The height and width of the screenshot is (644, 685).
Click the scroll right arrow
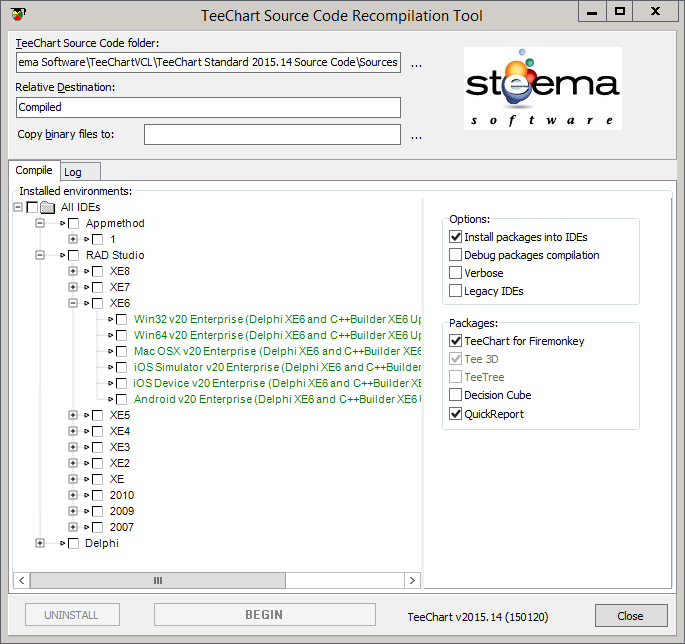[x=412, y=581]
